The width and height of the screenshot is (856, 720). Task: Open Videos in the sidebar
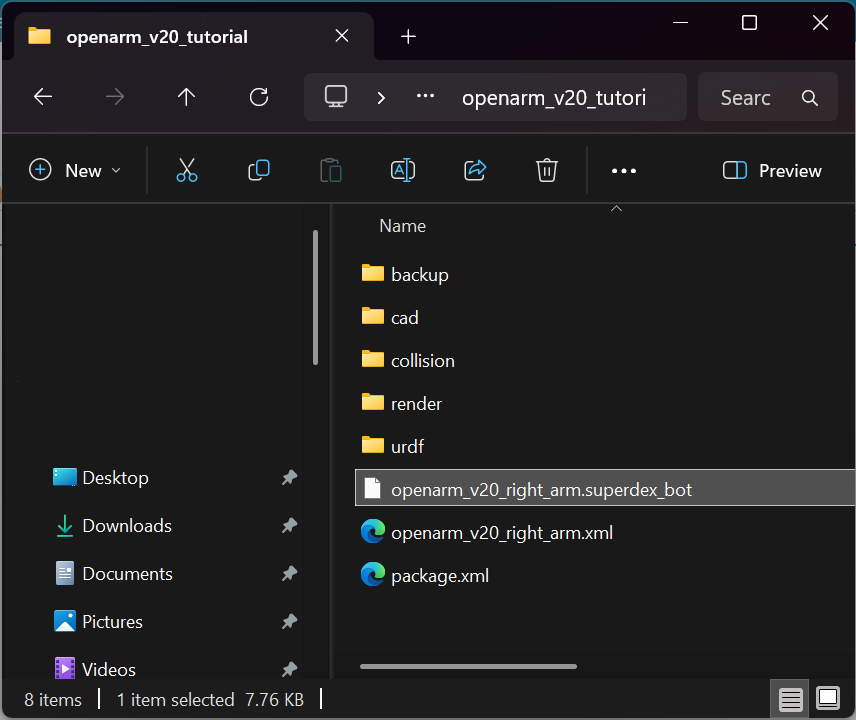95,669
